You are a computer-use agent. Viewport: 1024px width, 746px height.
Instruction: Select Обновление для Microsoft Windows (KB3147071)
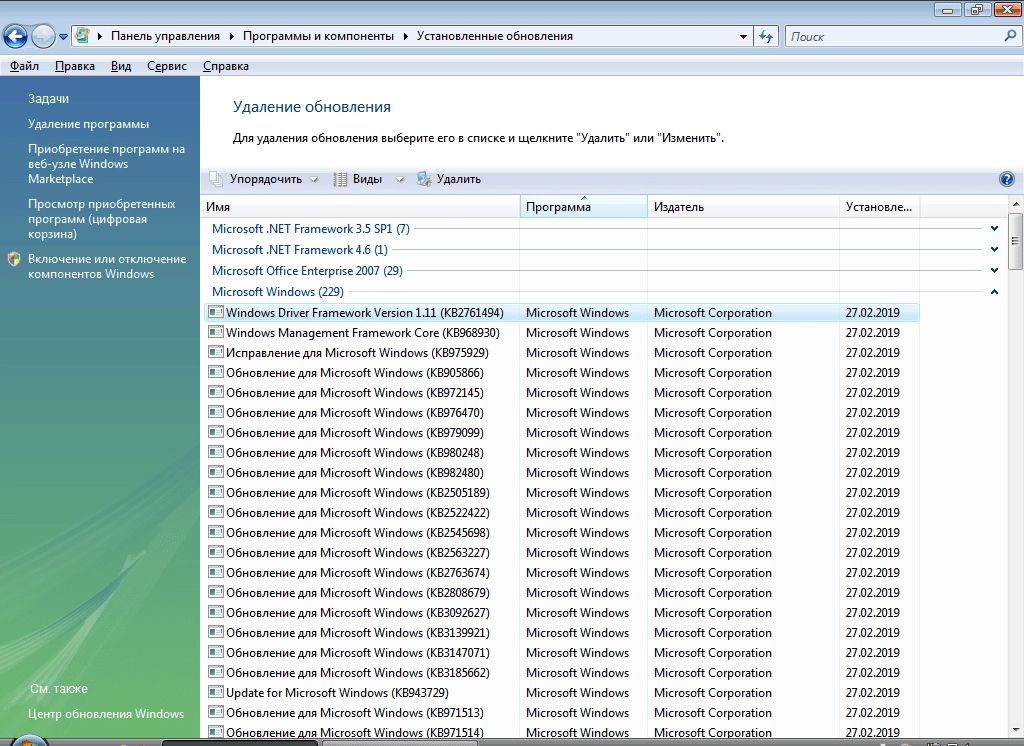[x=562, y=653]
